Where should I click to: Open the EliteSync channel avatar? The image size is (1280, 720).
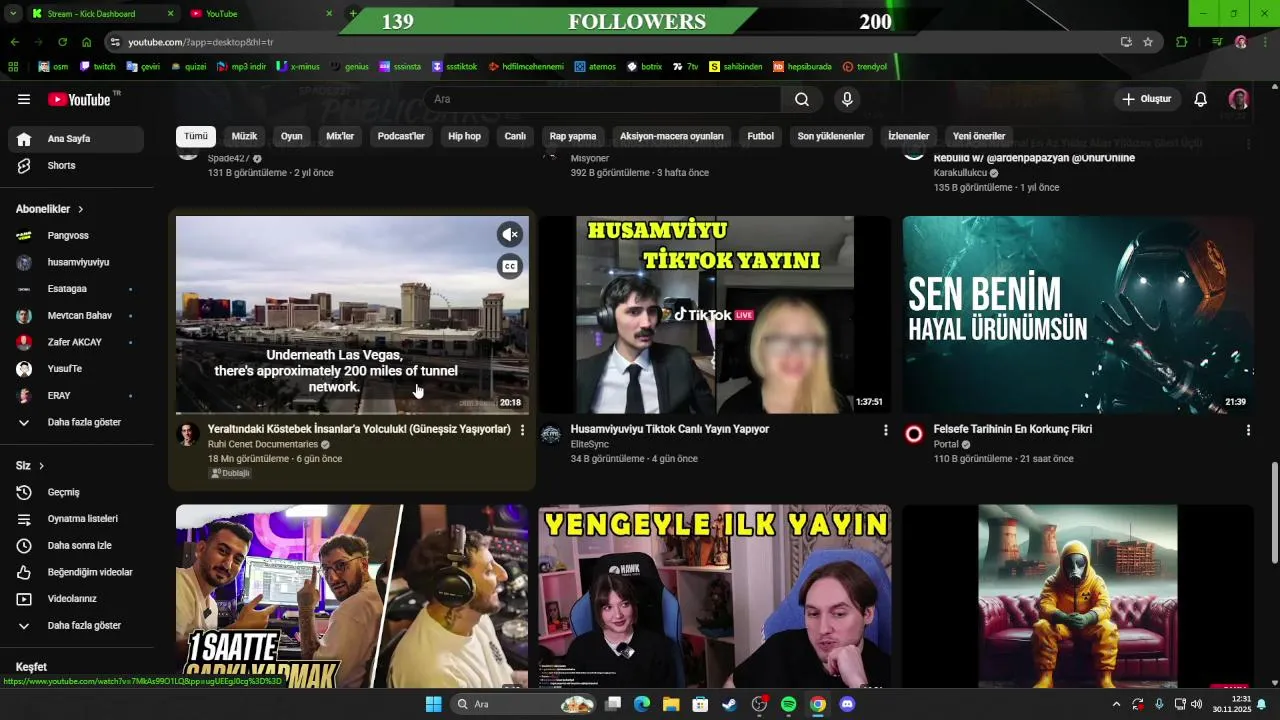point(551,434)
